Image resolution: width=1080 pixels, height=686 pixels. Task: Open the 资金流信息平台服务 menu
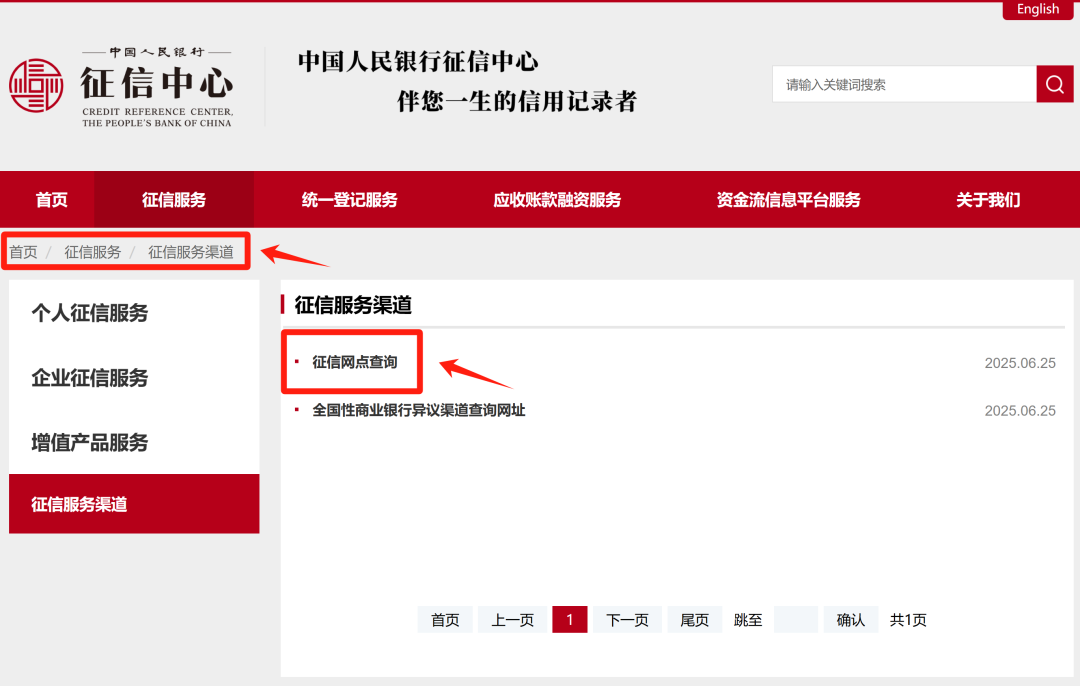pyautogui.click(x=786, y=199)
